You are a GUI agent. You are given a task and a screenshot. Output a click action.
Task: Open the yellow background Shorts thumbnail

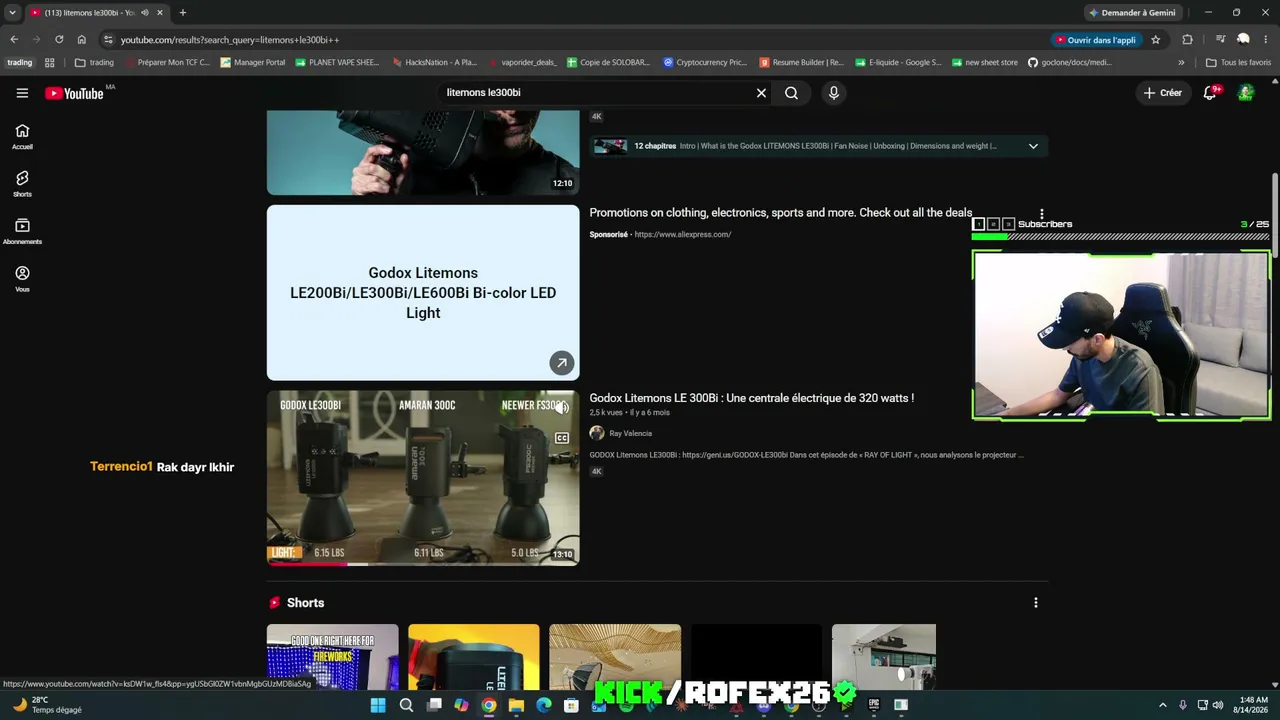[x=474, y=656]
